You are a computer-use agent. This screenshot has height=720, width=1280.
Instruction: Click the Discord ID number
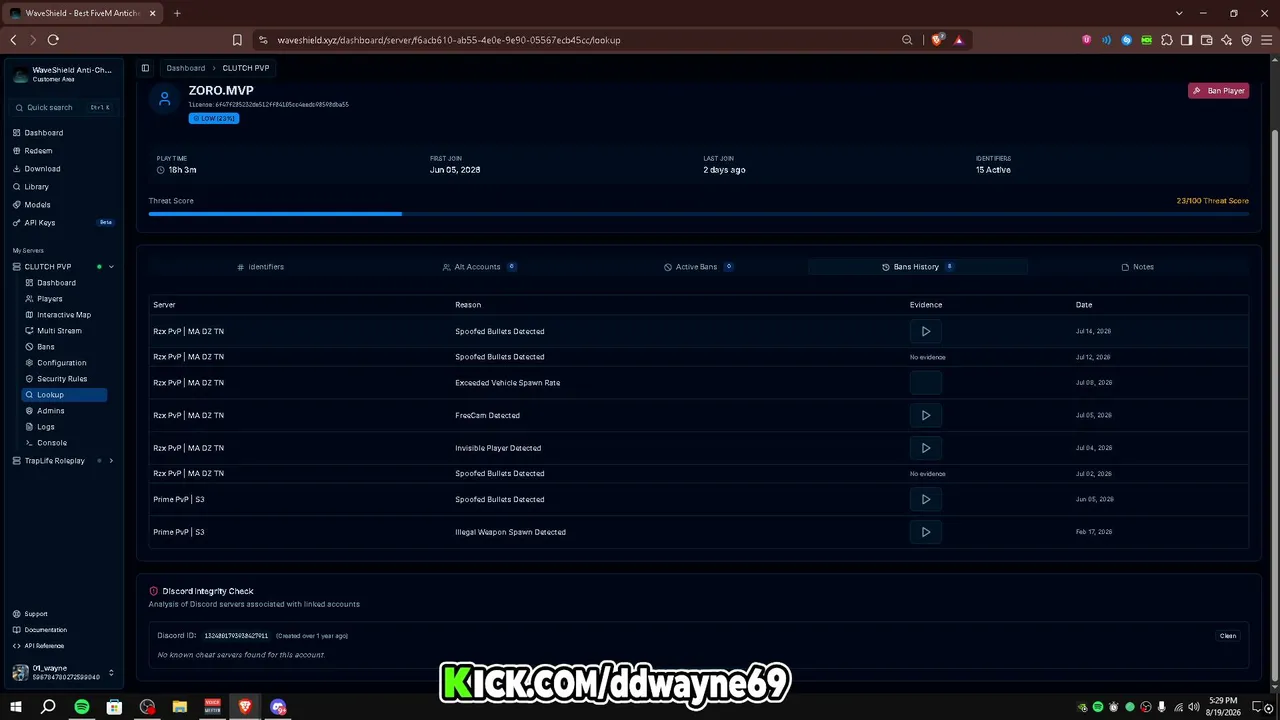click(236, 636)
